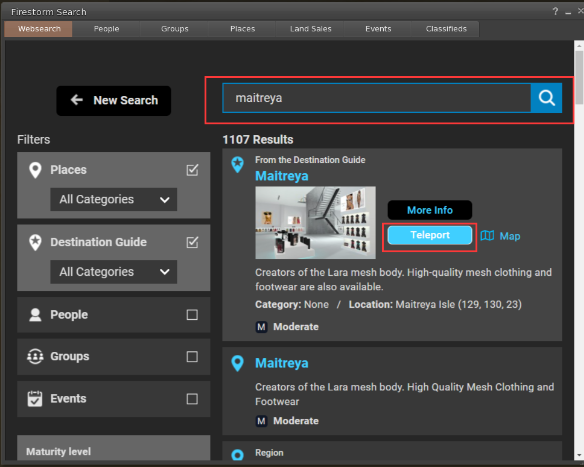
Task: Enable the Events filter checkbox
Action: click(192, 399)
